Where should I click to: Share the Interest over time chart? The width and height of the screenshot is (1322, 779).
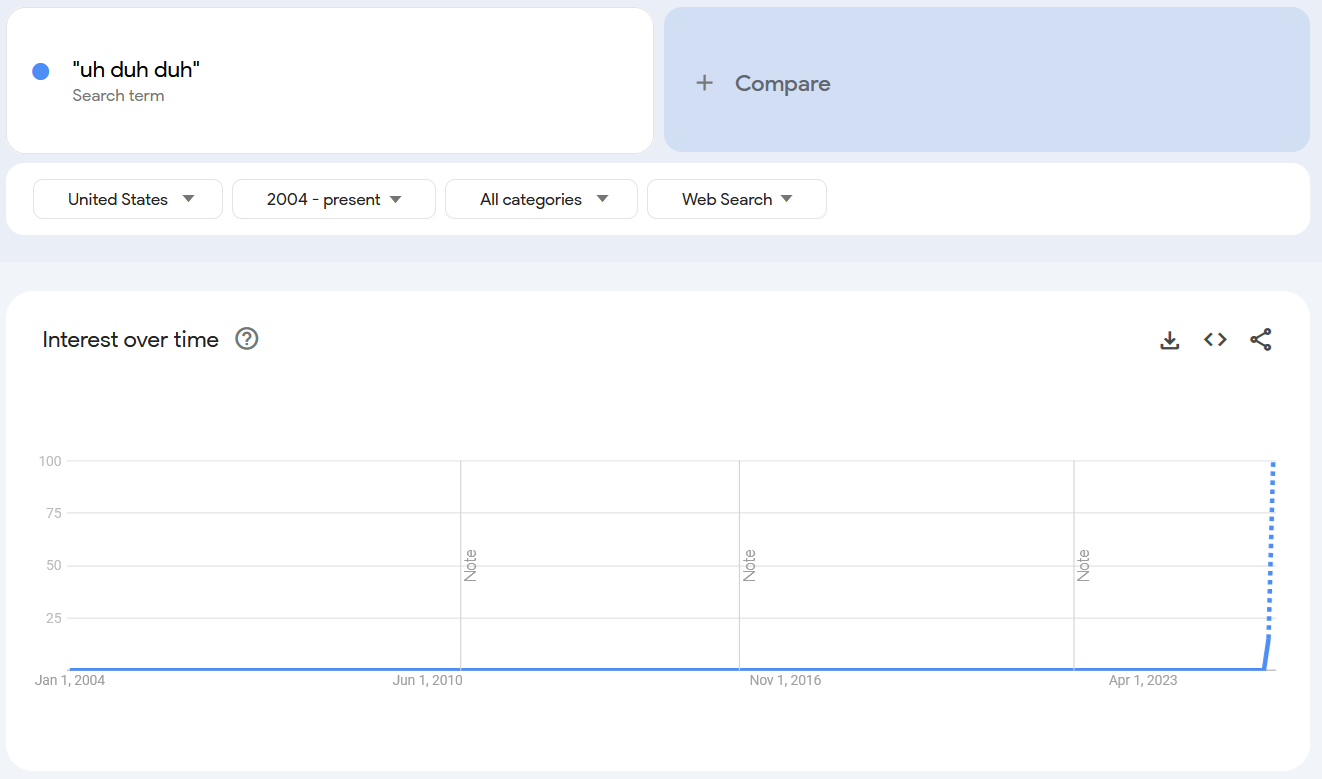[x=1260, y=340]
